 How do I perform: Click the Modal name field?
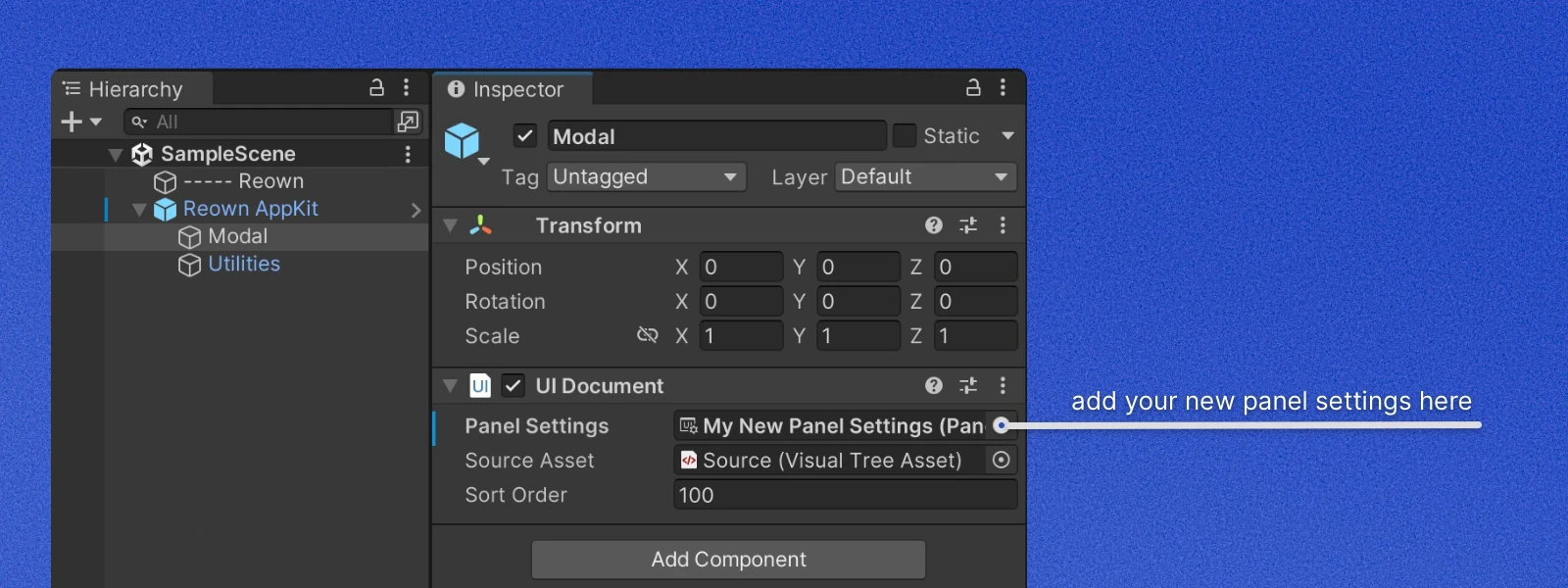pyautogui.click(x=716, y=136)
